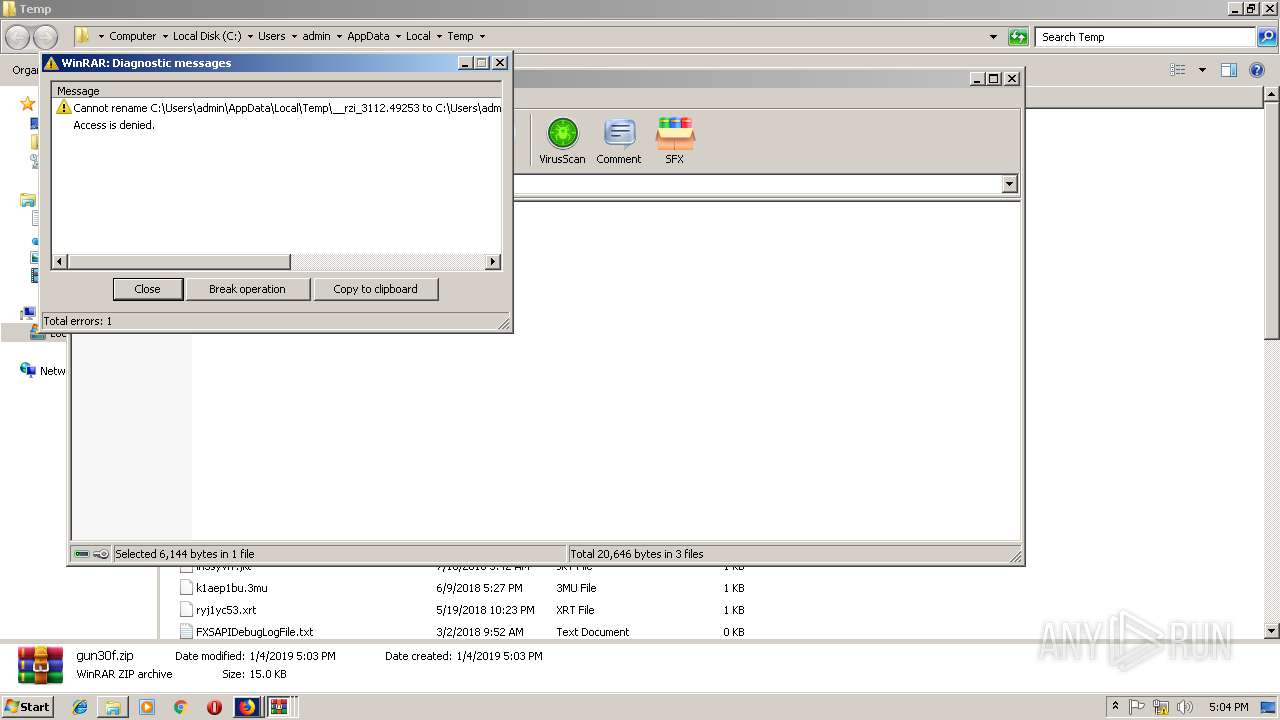Screen dimensions: 1280x720
Task: Close the Diagnostic messages dialog via Close button
Action: (147, 289)
